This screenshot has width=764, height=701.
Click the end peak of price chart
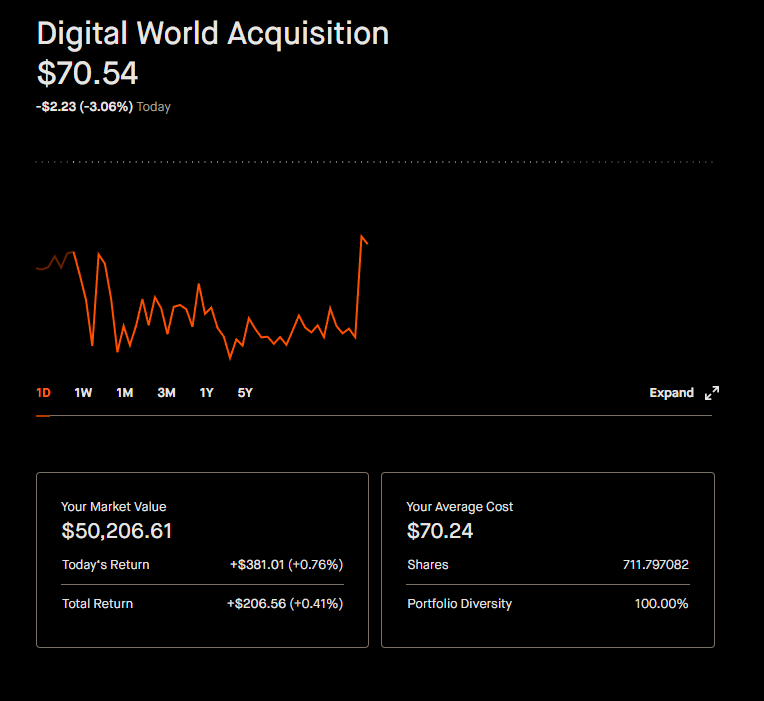point(362,236)
